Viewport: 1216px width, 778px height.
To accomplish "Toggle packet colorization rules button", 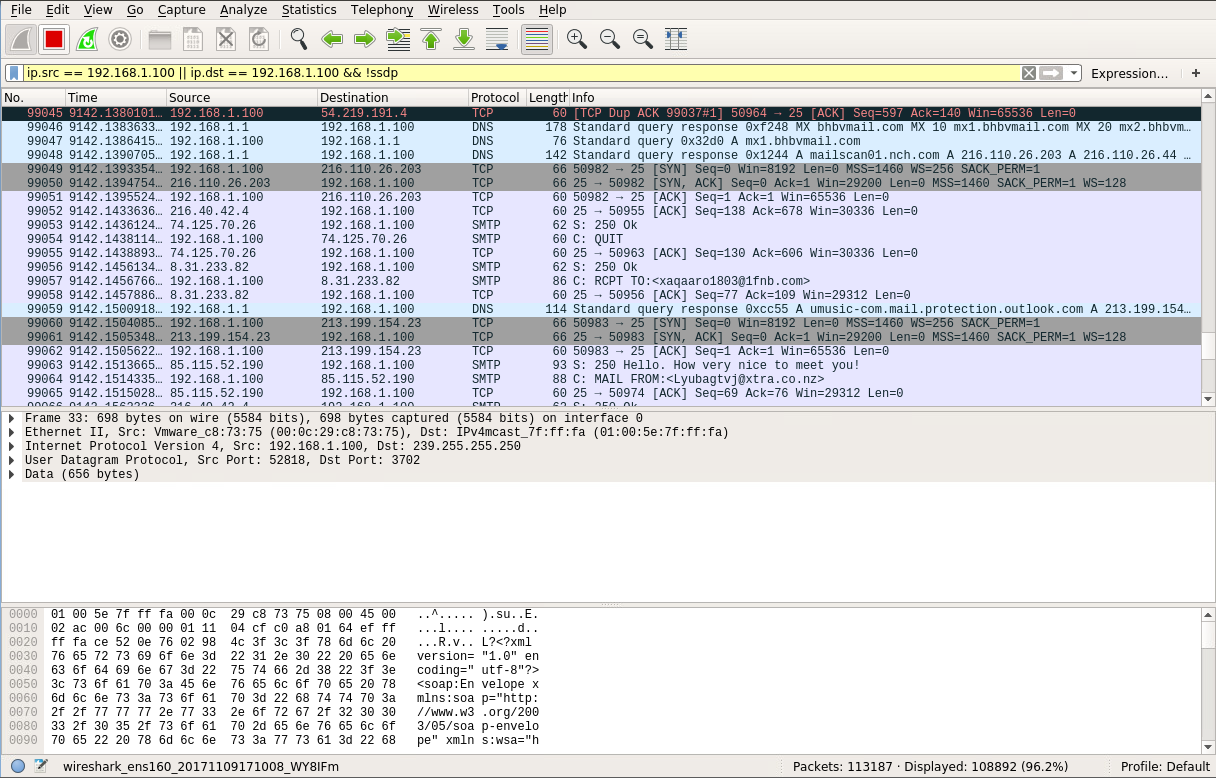I will tap(537, 39).
